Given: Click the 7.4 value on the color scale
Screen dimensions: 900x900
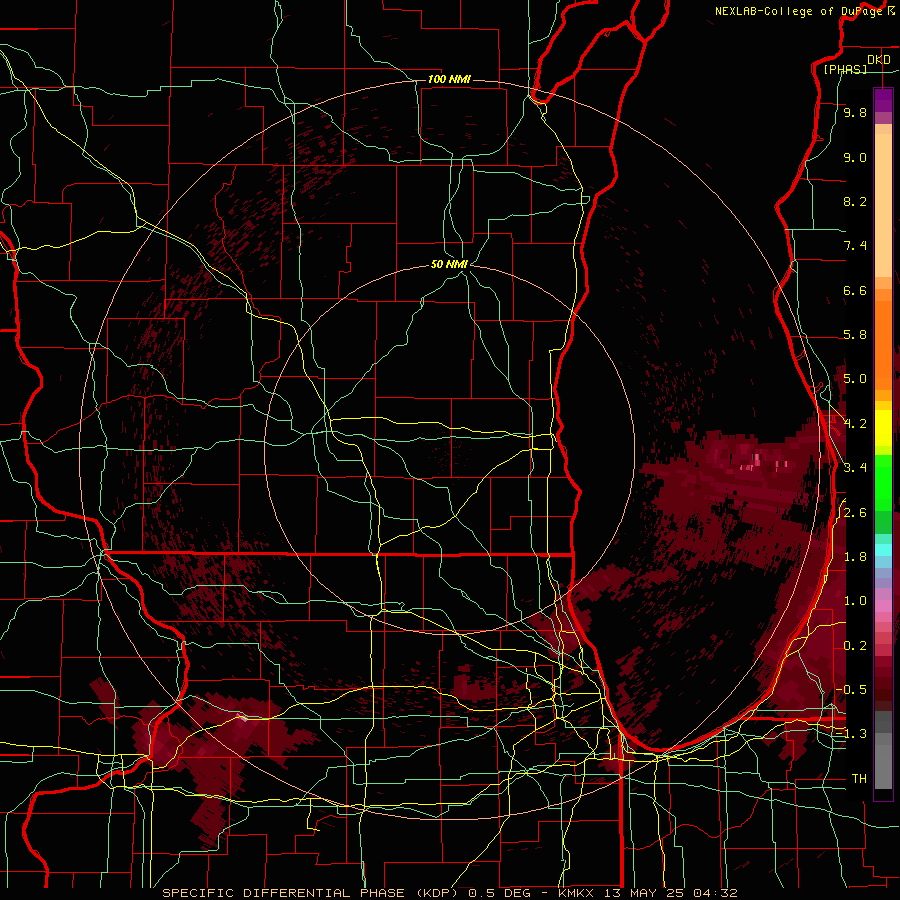Looking at the screenshot, I should click(x=855, y=246).
